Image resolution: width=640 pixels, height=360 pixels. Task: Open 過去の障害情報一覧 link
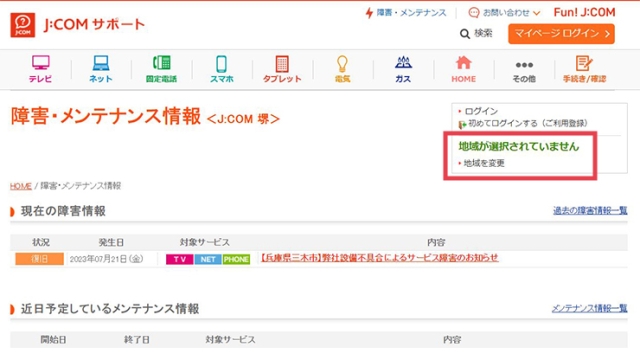[590, 211]
